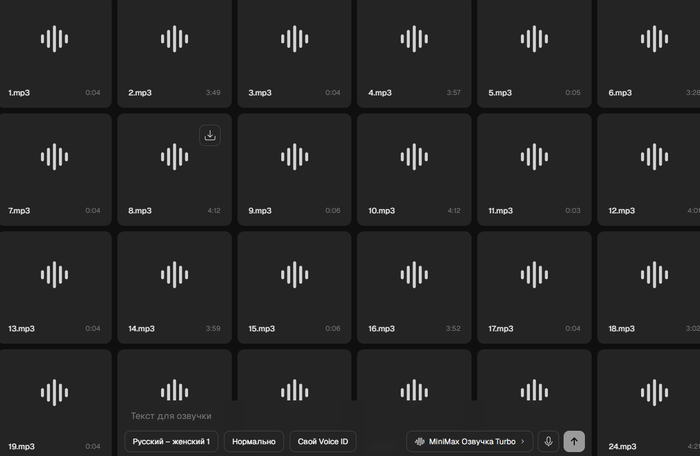Viewport: 700px width, 456px height.
Task: Play the 12.mp3 waveform icon
Action: click(654, 157)
